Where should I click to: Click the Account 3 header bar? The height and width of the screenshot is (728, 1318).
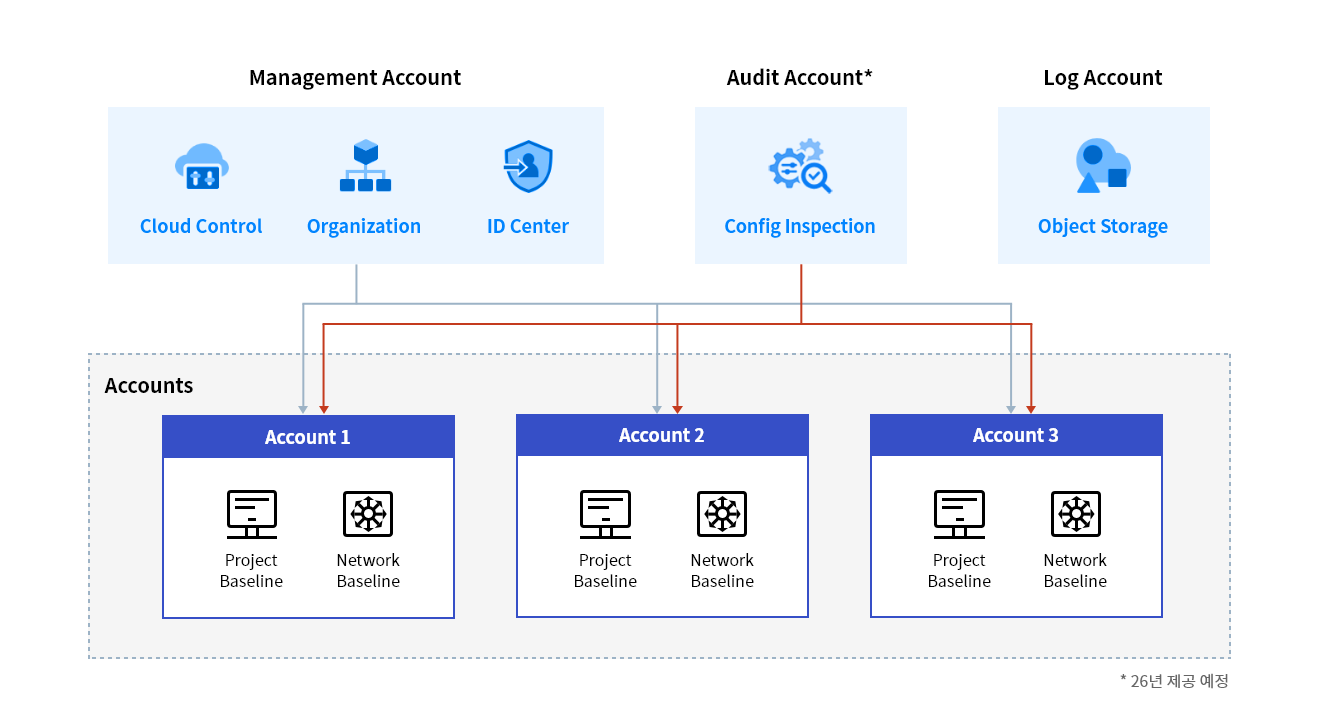1016,435
